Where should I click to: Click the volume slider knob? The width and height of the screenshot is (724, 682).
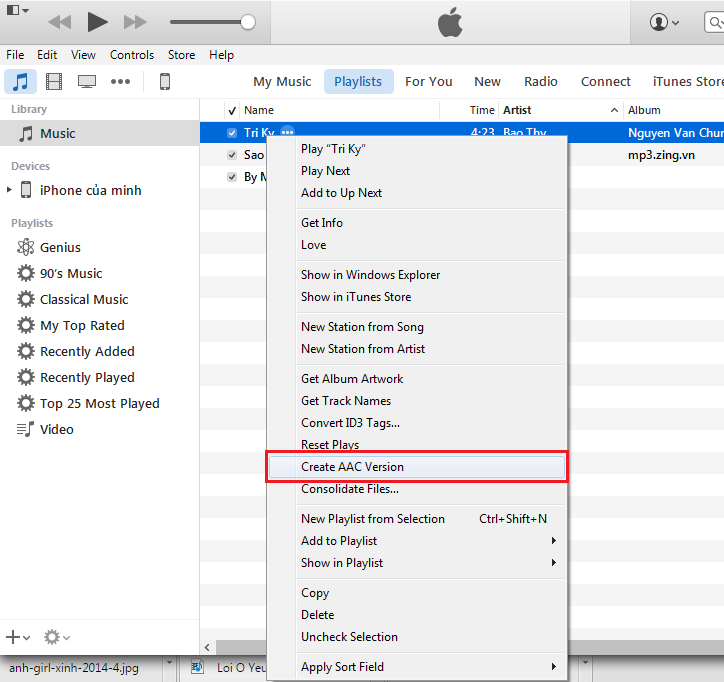(x=248, y=22)
